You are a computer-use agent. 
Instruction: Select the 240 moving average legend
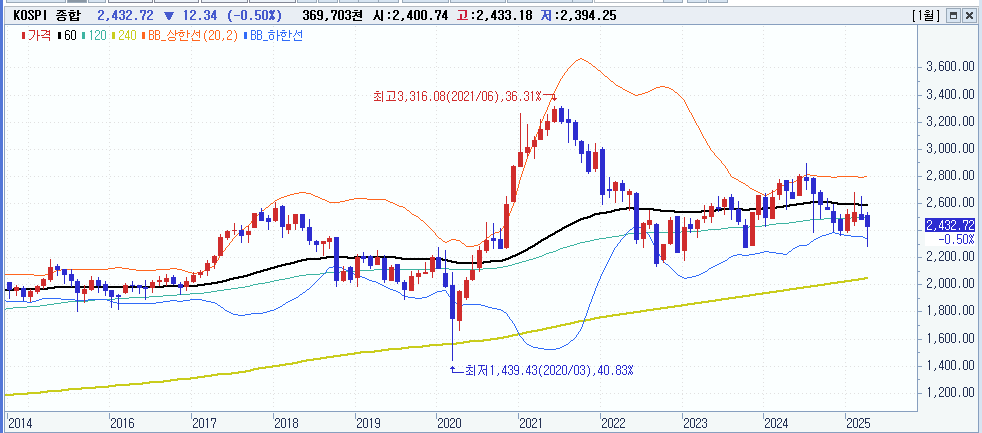click(x=127, y=35)
